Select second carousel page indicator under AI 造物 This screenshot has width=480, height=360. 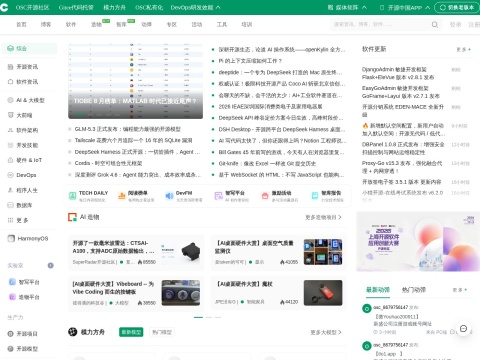coord(209,317)
